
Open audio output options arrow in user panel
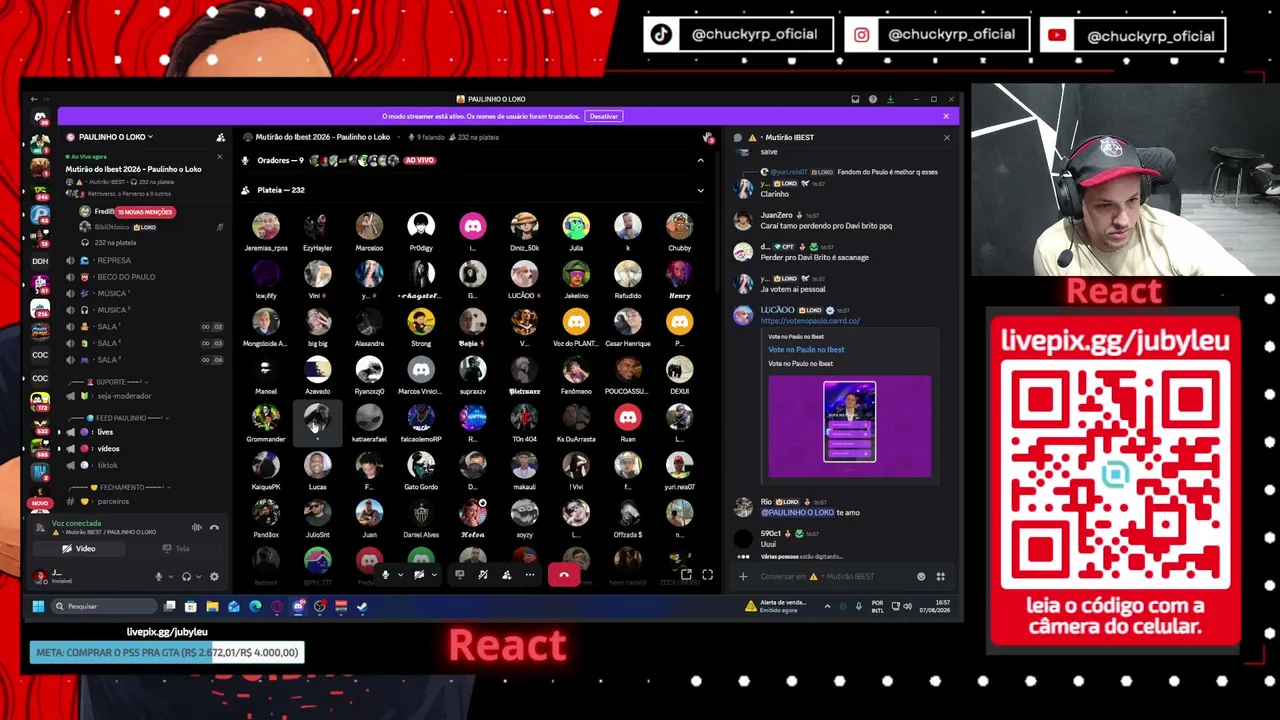coord(197,577)
